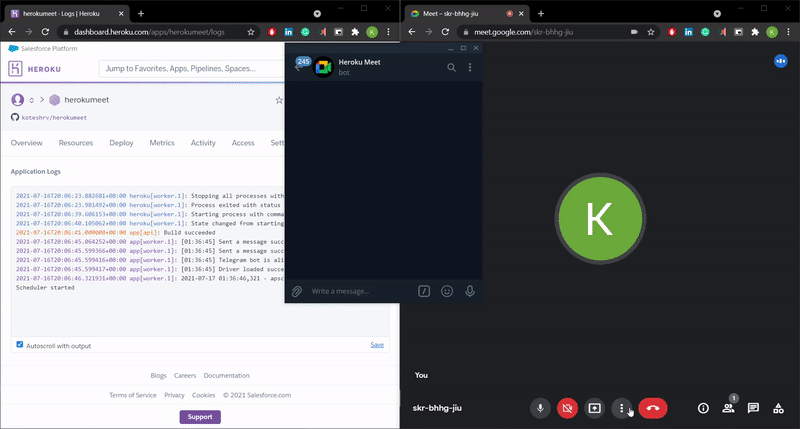
Task: Open meeting details info icon
Action: (703, 408)
